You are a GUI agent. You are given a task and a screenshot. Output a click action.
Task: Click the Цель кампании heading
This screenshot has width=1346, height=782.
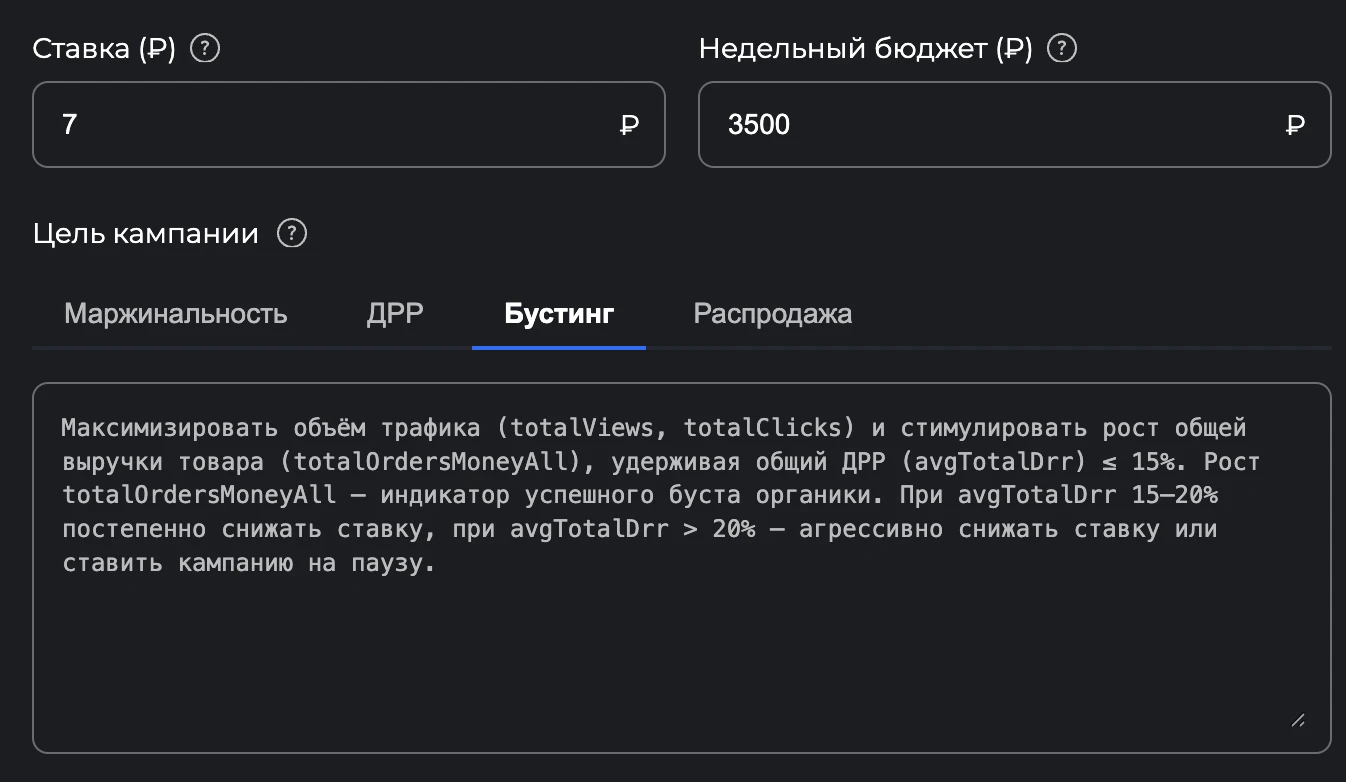[145, 233]
